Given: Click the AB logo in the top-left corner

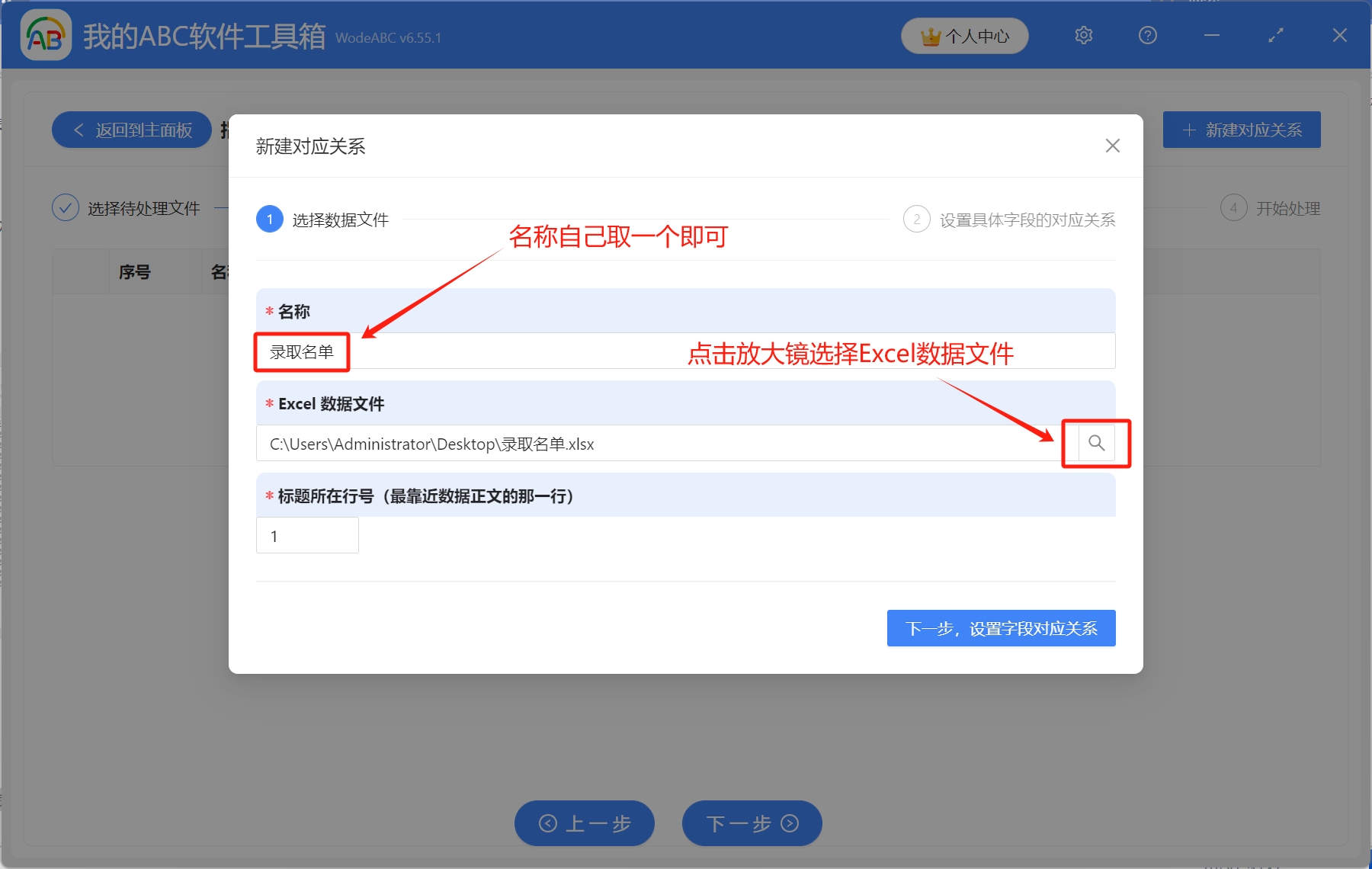Looking at the screenshot, I should [x=46, y=34].
